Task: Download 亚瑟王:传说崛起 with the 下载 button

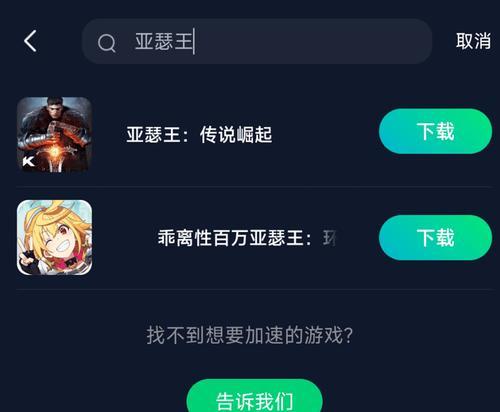Action: (435, 131)
